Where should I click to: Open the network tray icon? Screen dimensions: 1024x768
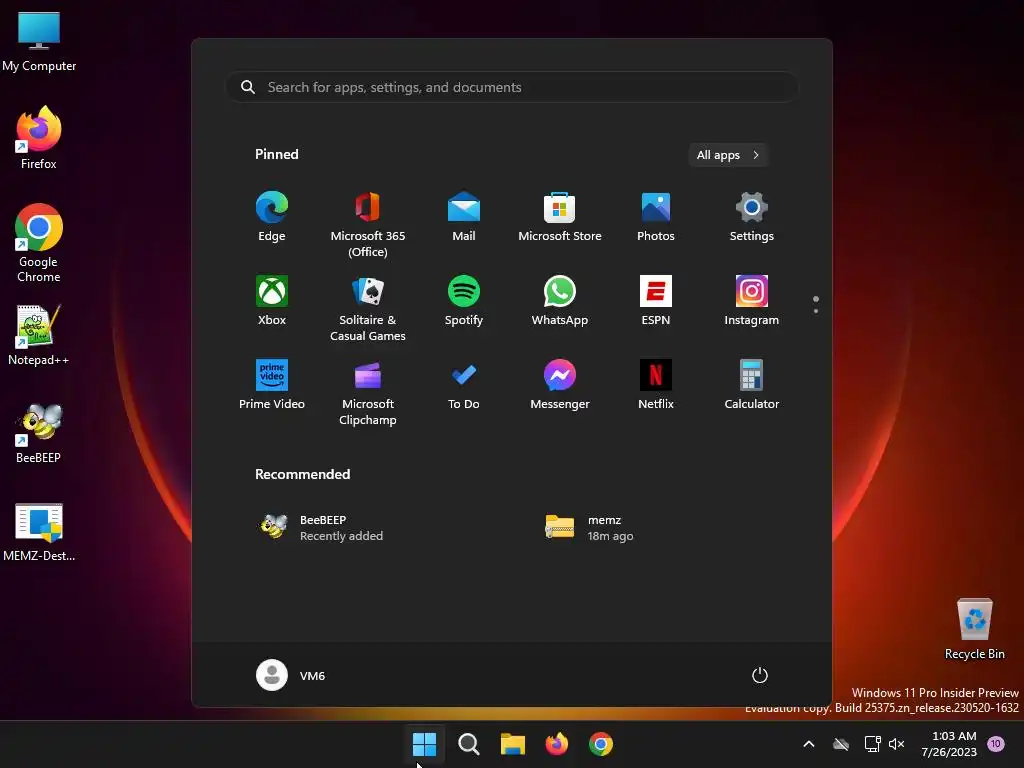(872, 744)
